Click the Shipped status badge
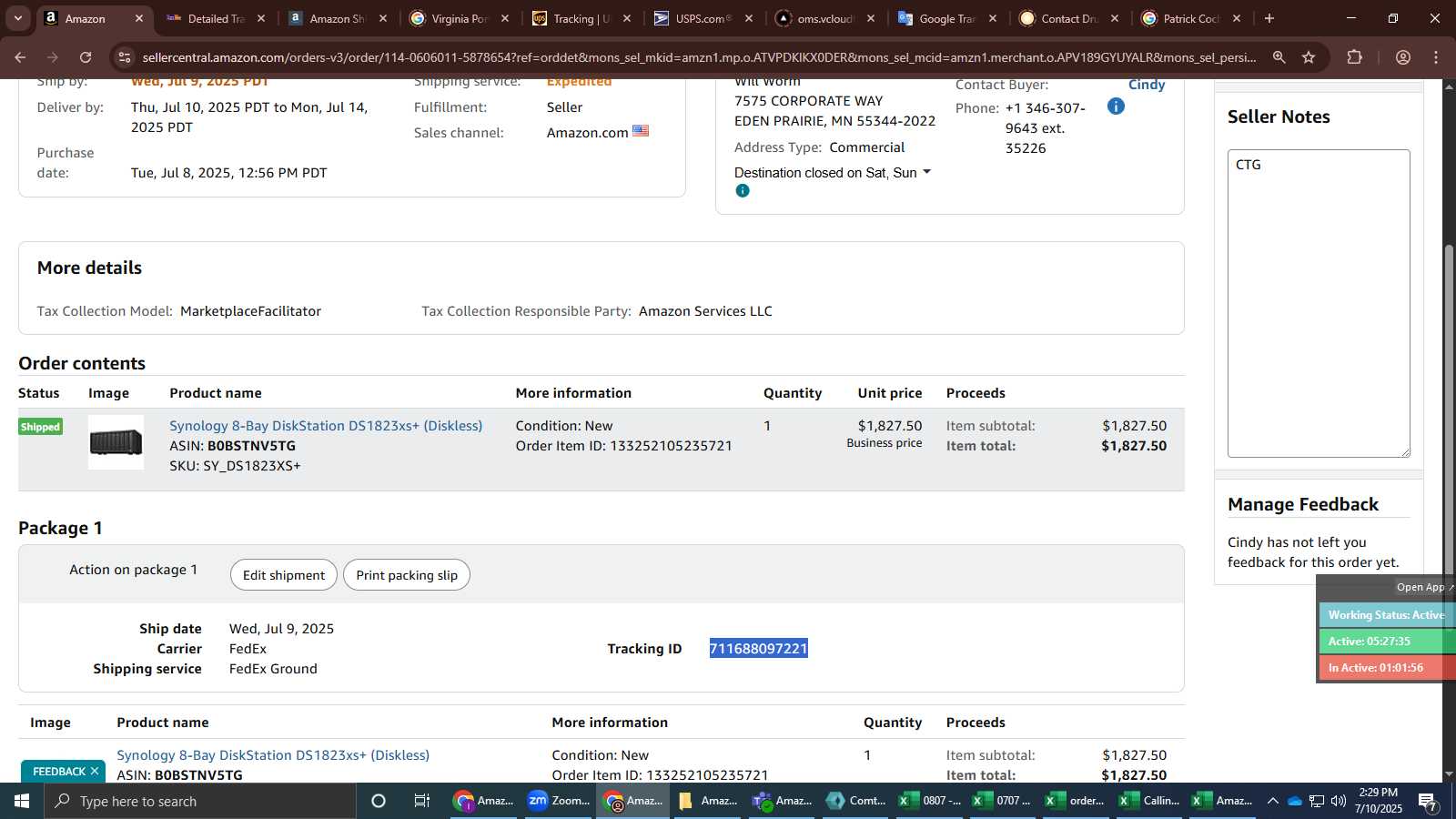 point(40,427)
